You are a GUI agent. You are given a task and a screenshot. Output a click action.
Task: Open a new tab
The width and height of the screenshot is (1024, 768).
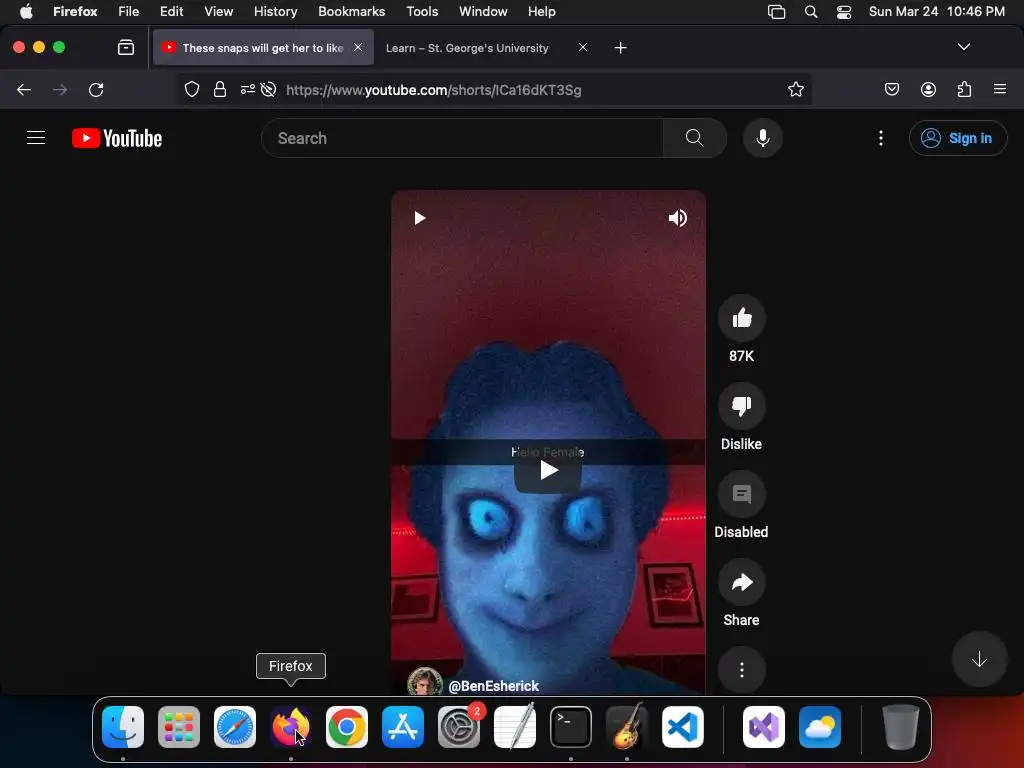[620, 48]
